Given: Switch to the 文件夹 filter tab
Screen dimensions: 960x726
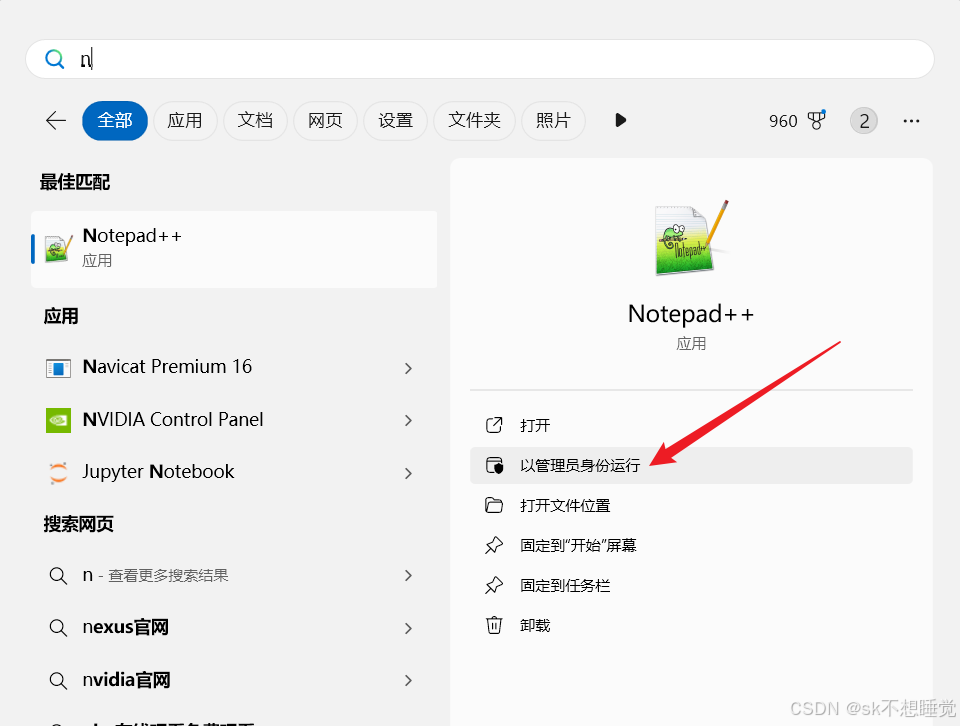Looking at the screenshot, I should coord(474,121).
